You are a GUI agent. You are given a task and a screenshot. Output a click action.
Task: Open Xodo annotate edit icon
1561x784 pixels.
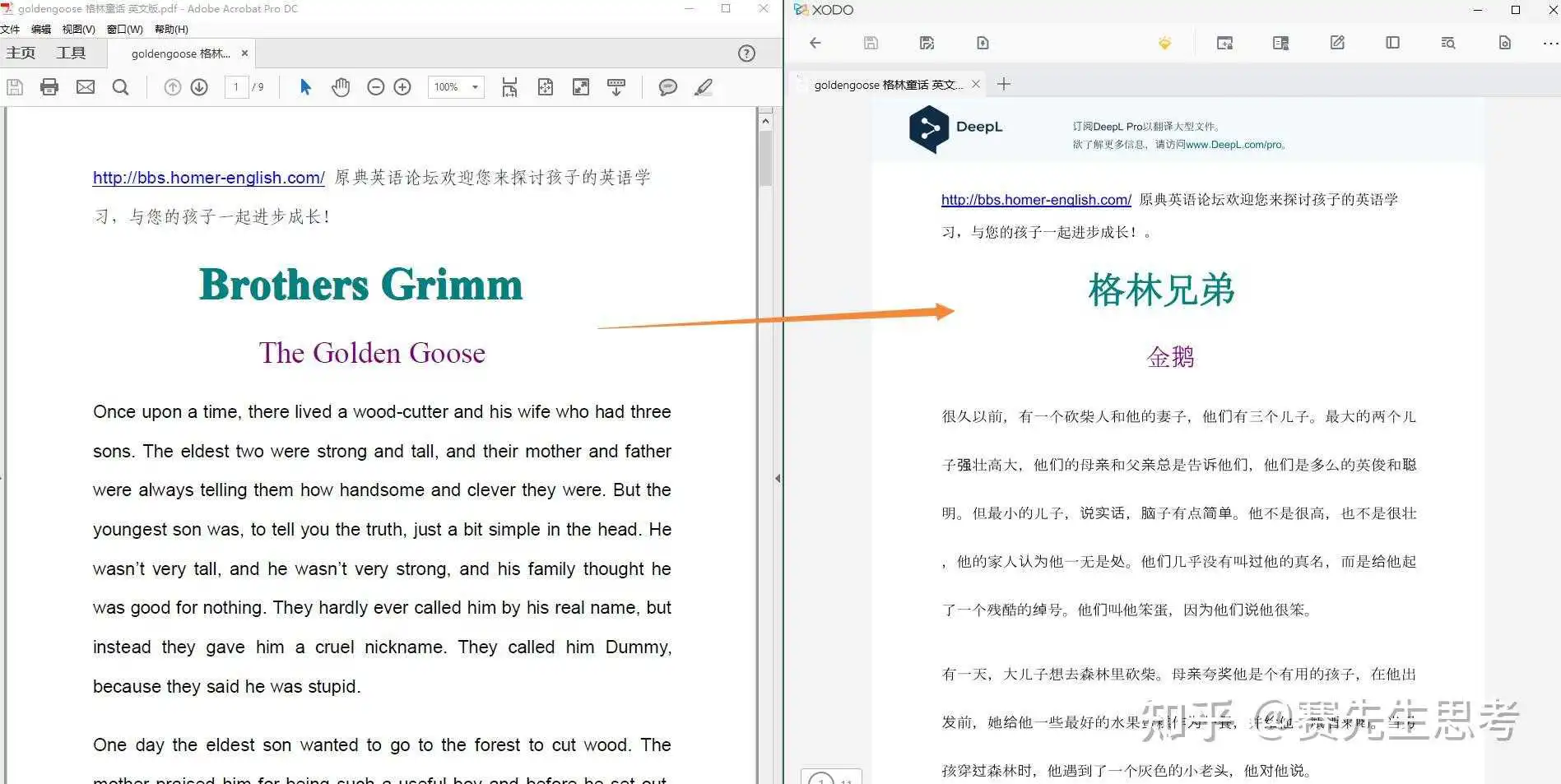[1337, 43]
